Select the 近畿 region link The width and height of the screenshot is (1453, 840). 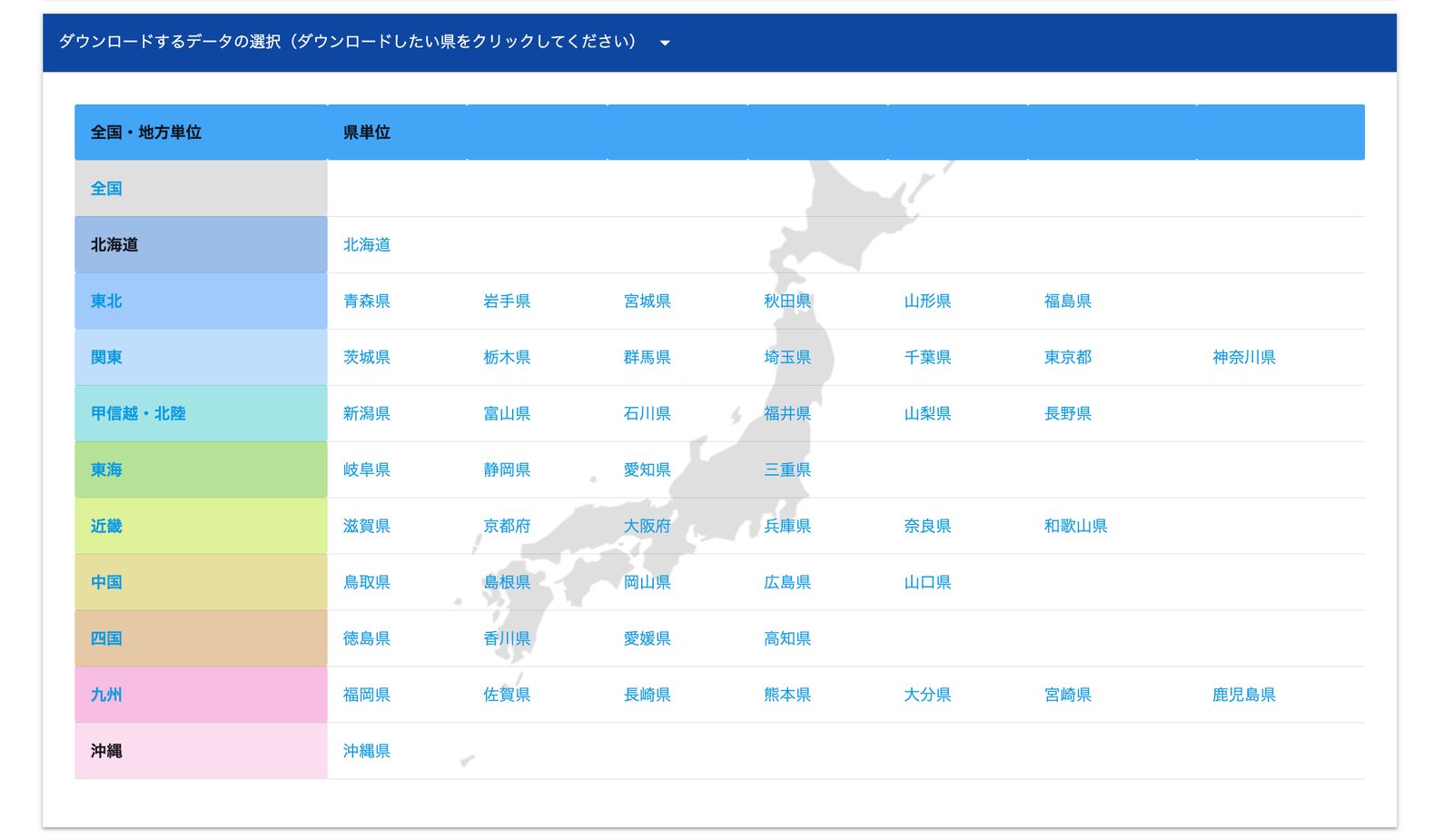tap(106, 527)
